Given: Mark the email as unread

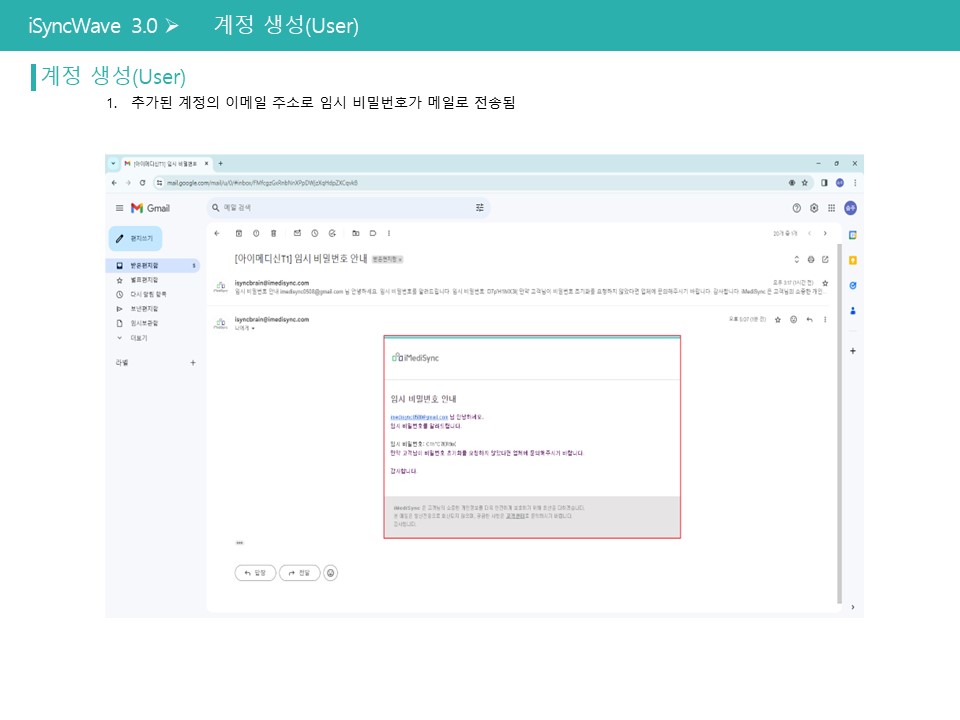Looking at the screenshot, I should click(x=297, y=233).
